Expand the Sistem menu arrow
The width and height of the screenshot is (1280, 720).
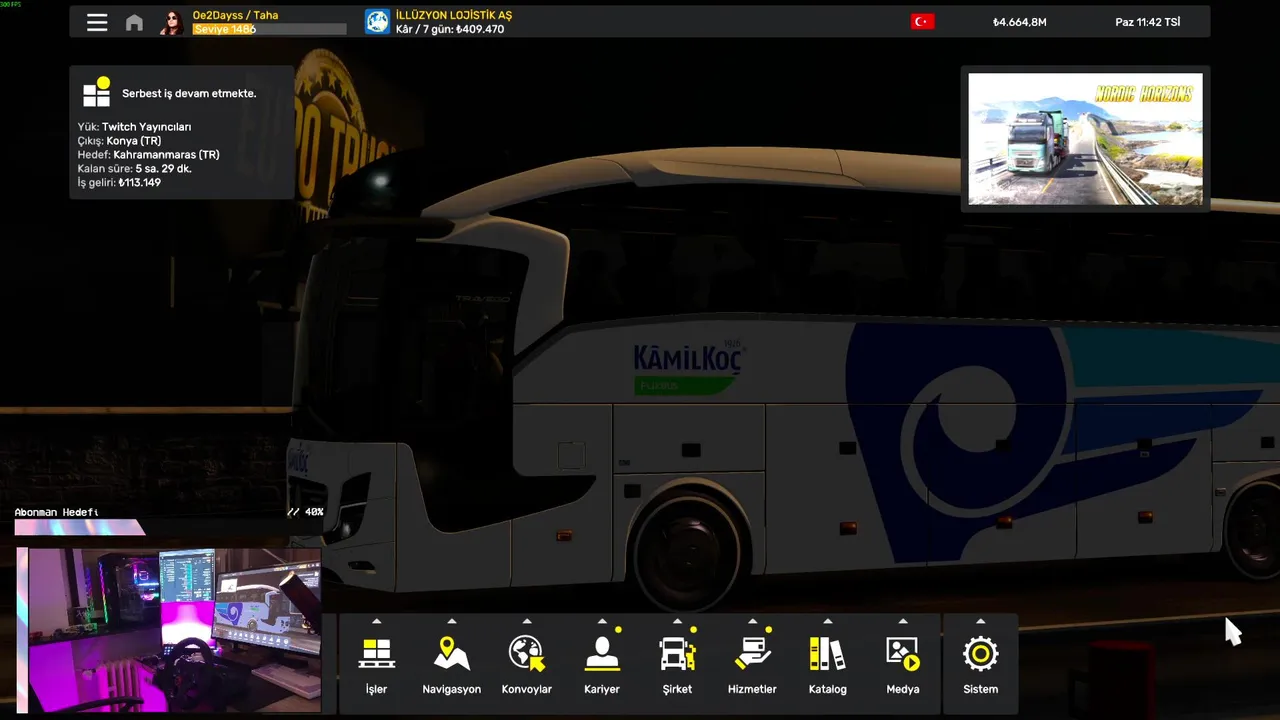[980, 621]
